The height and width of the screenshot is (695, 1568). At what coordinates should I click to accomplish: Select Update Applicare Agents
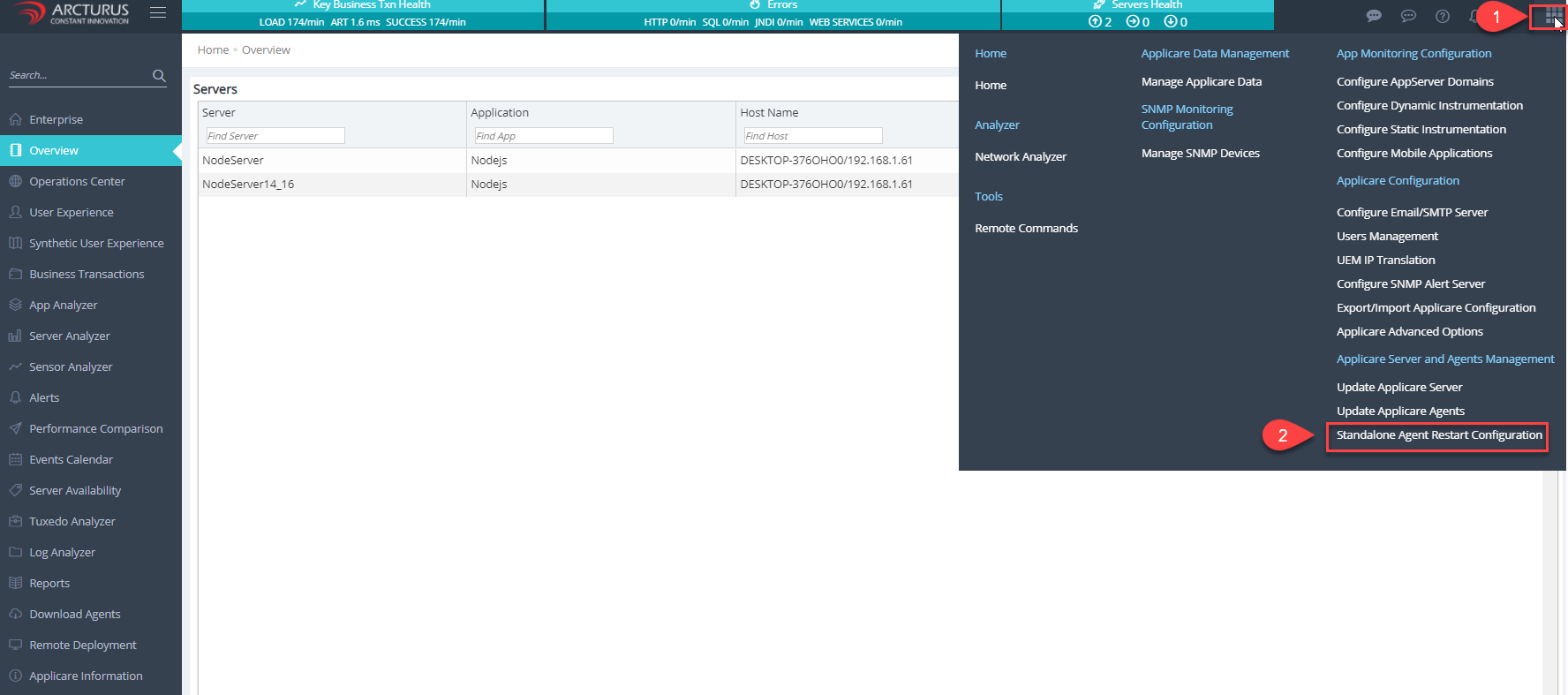tap(1400, 411)
